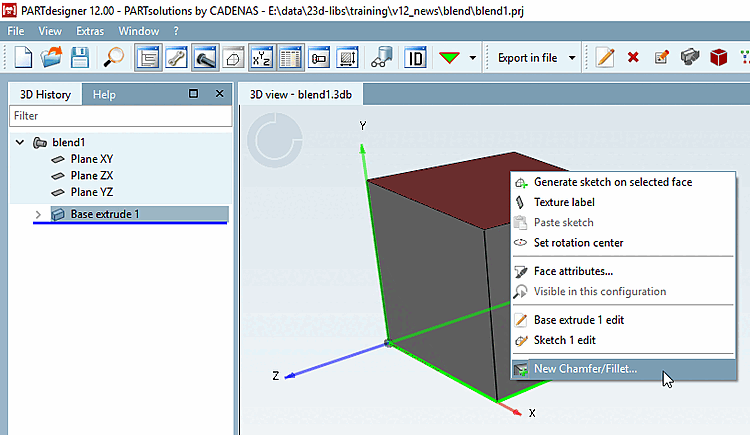This screenshot has width=750, height=435.
Task: Save with the floppy disk icon
Action: [80, 58]
